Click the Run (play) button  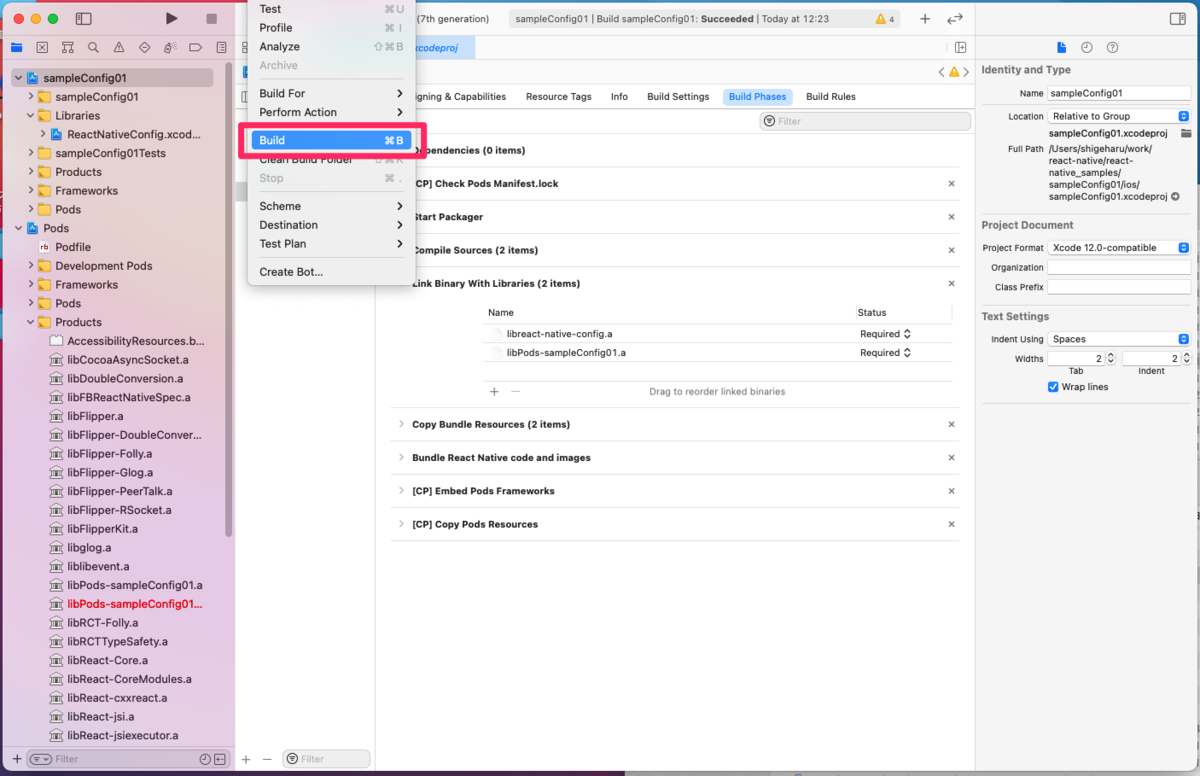pos(172,19)
